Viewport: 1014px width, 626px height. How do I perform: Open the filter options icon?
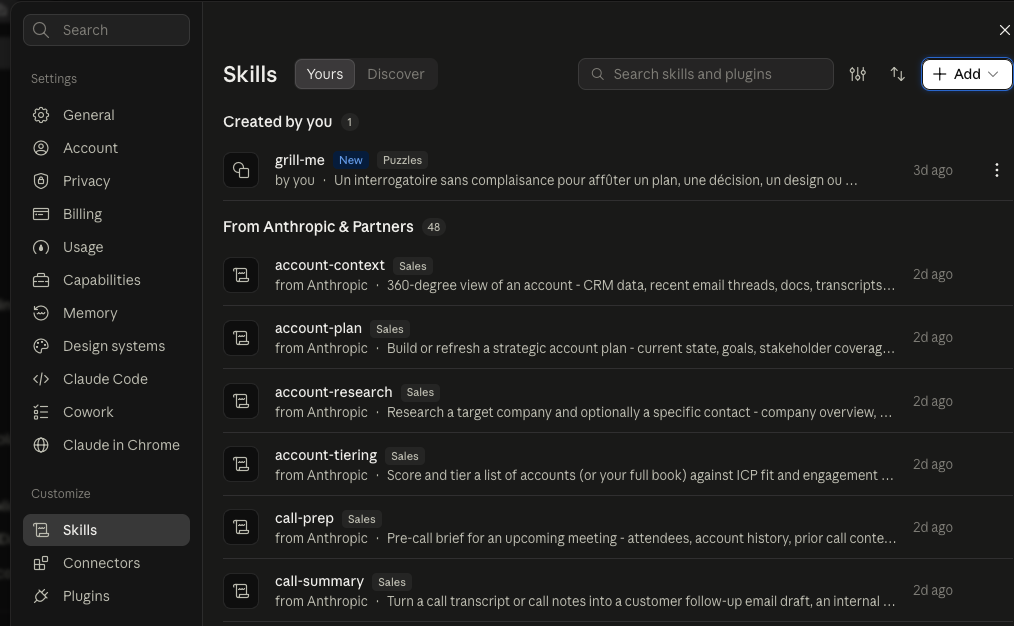[858, 74]
